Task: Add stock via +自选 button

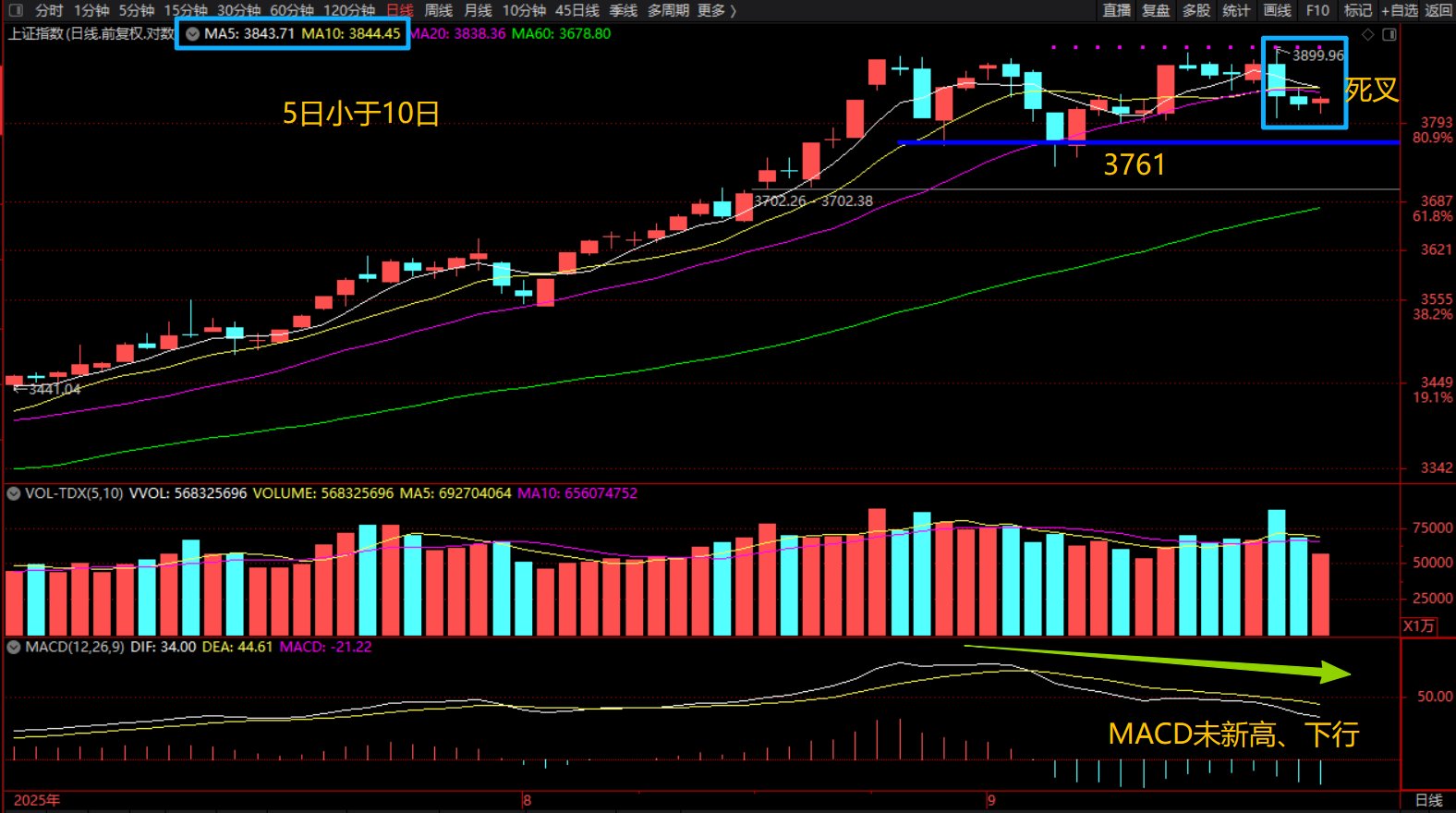Action: point(1399,10)
